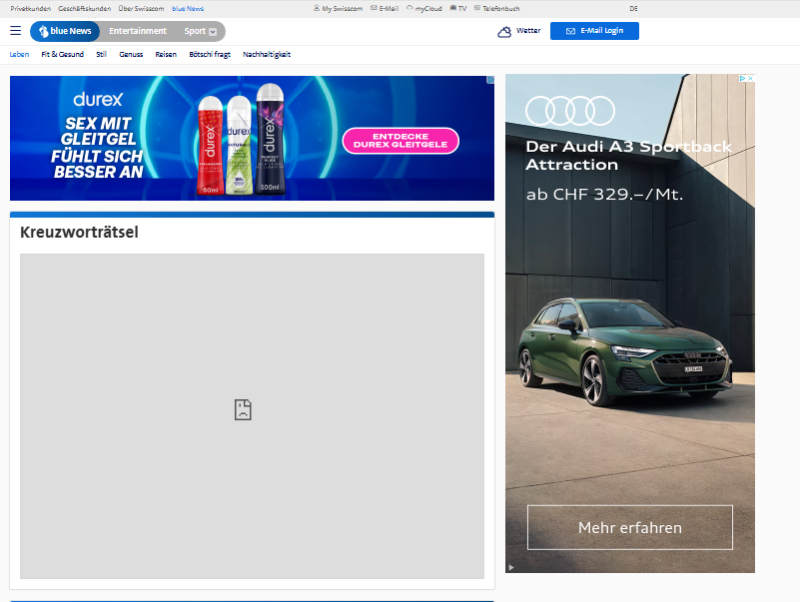Click the broken plugin icon in Kreuzworträtsel
The image size is (800, 602).
coord(242,409)
